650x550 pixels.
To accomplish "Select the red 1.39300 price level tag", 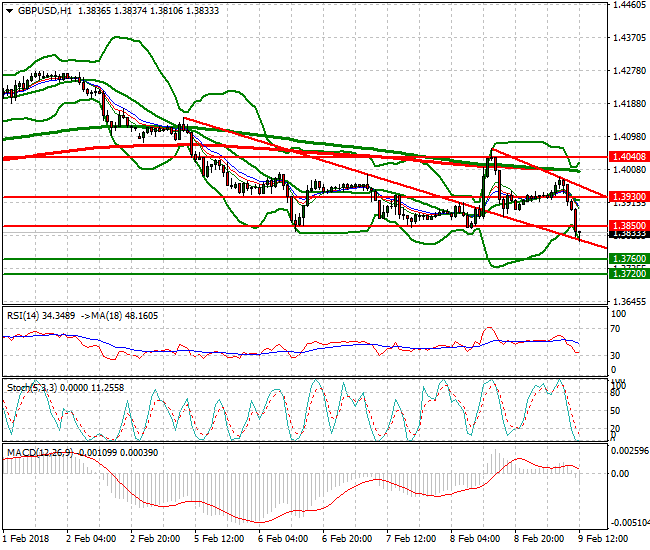I will click(x=627, y=197).
